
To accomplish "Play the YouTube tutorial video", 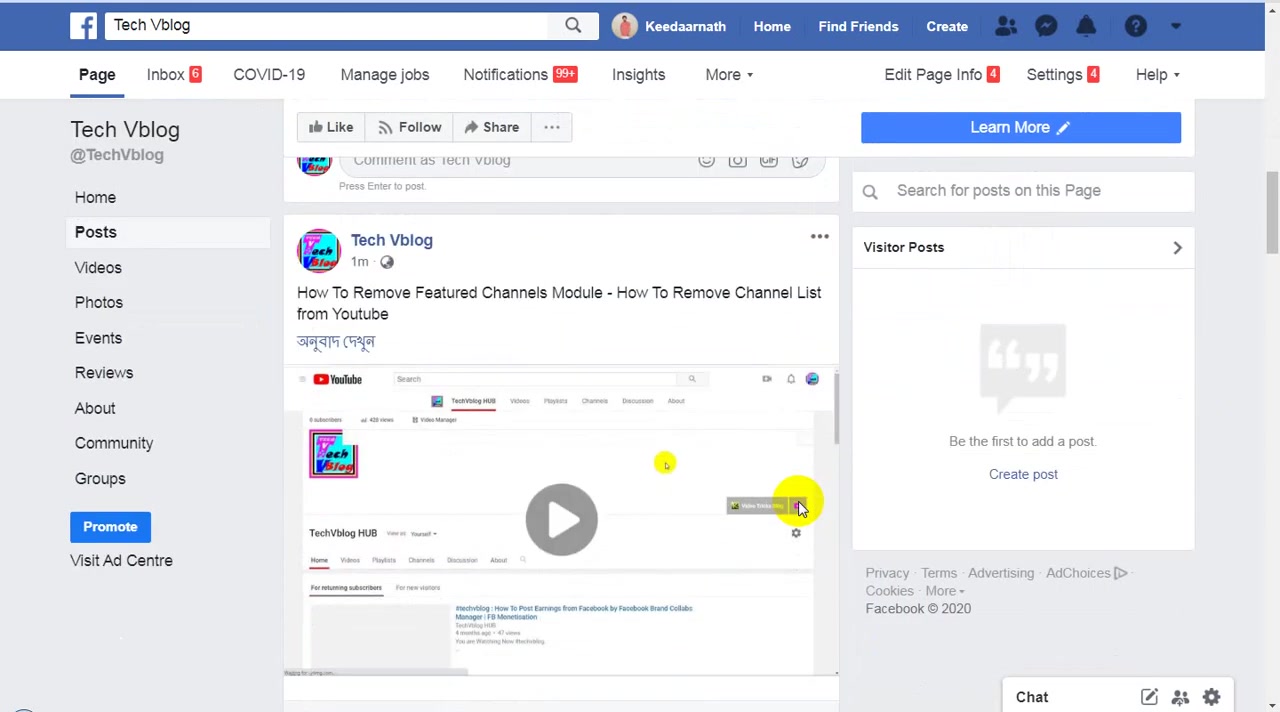I will tap(561, 519).
